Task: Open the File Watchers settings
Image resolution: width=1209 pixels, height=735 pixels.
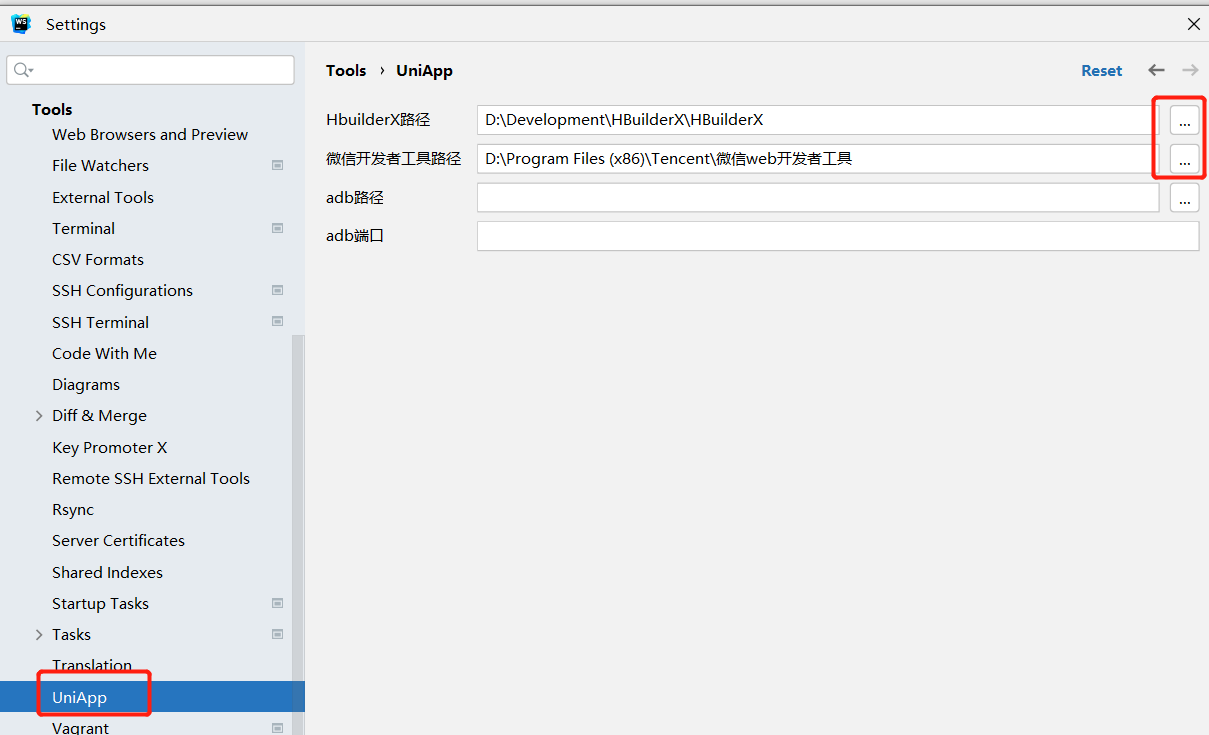Action: tap(100, 165)
